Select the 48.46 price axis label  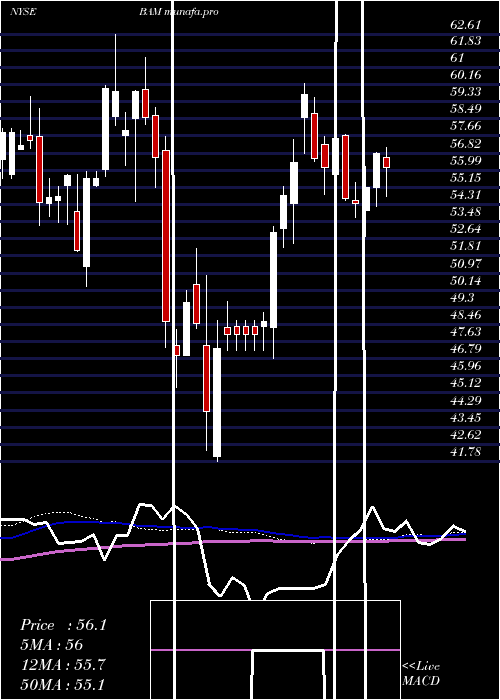click(466, 315)
